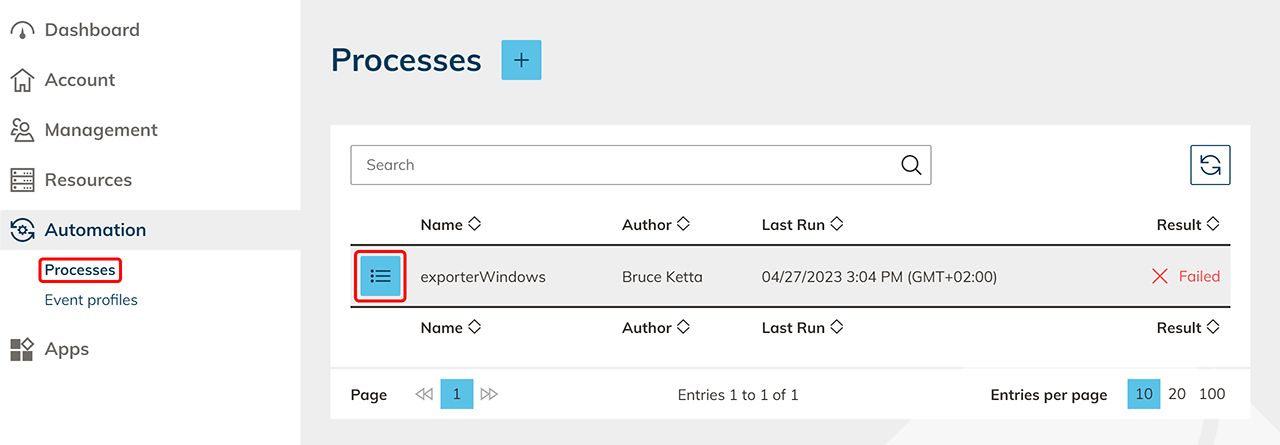Sort table by Author column header
The height and width of the screenshot is (445, 1280).
click(656, 225)
